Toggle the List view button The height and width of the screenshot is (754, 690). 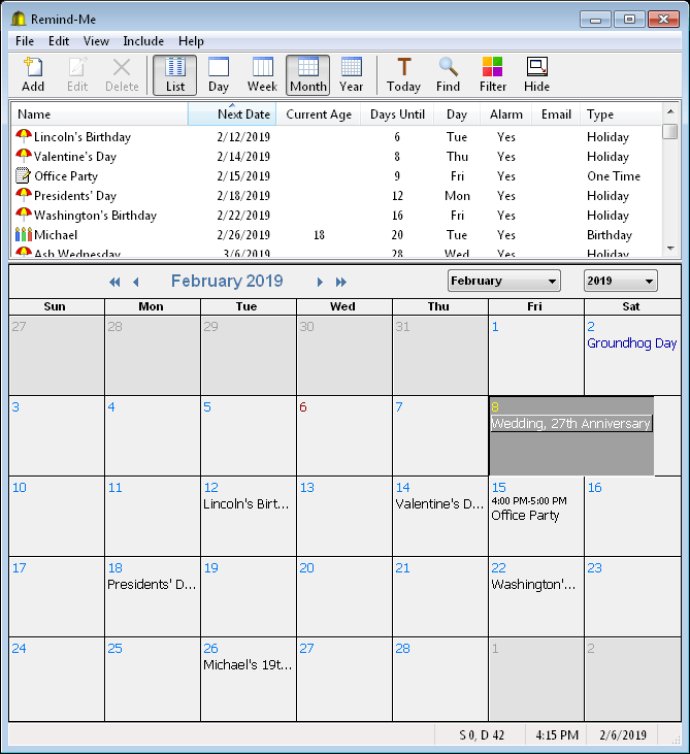click(x=175, y=75)
